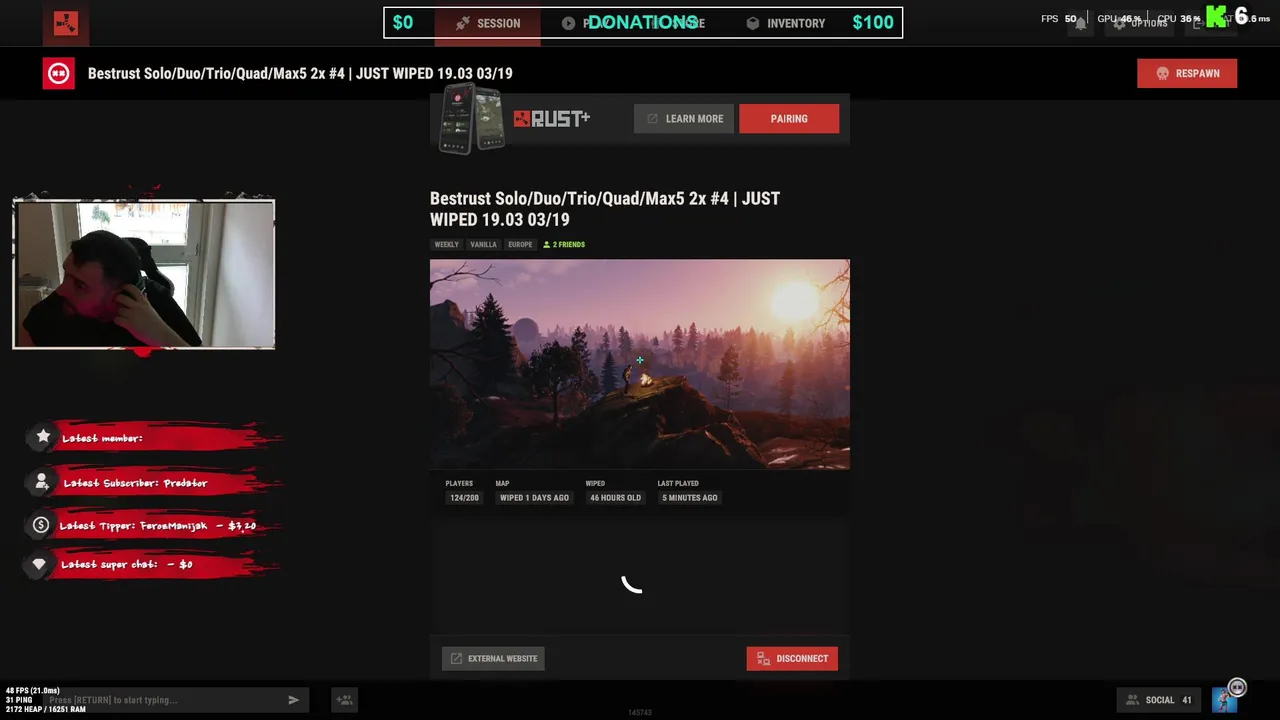Click the Rust+ Learn More button
1280x720 pixels.
click(x=684, y=118)
